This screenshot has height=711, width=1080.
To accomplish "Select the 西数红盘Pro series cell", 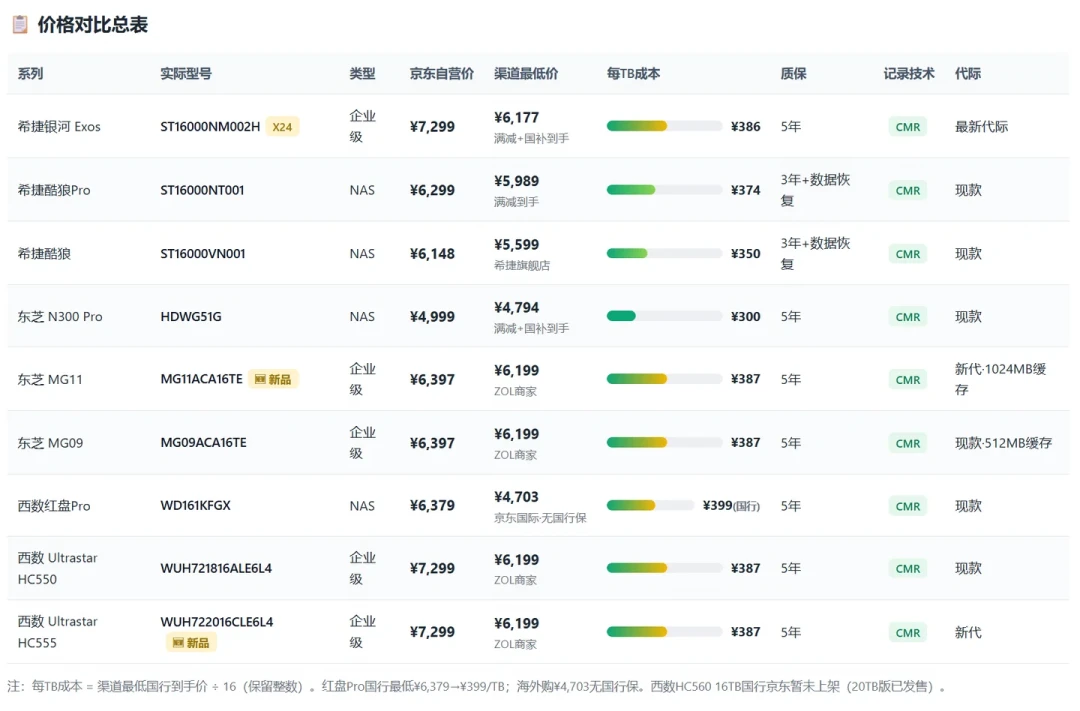I will click(54, 506).
